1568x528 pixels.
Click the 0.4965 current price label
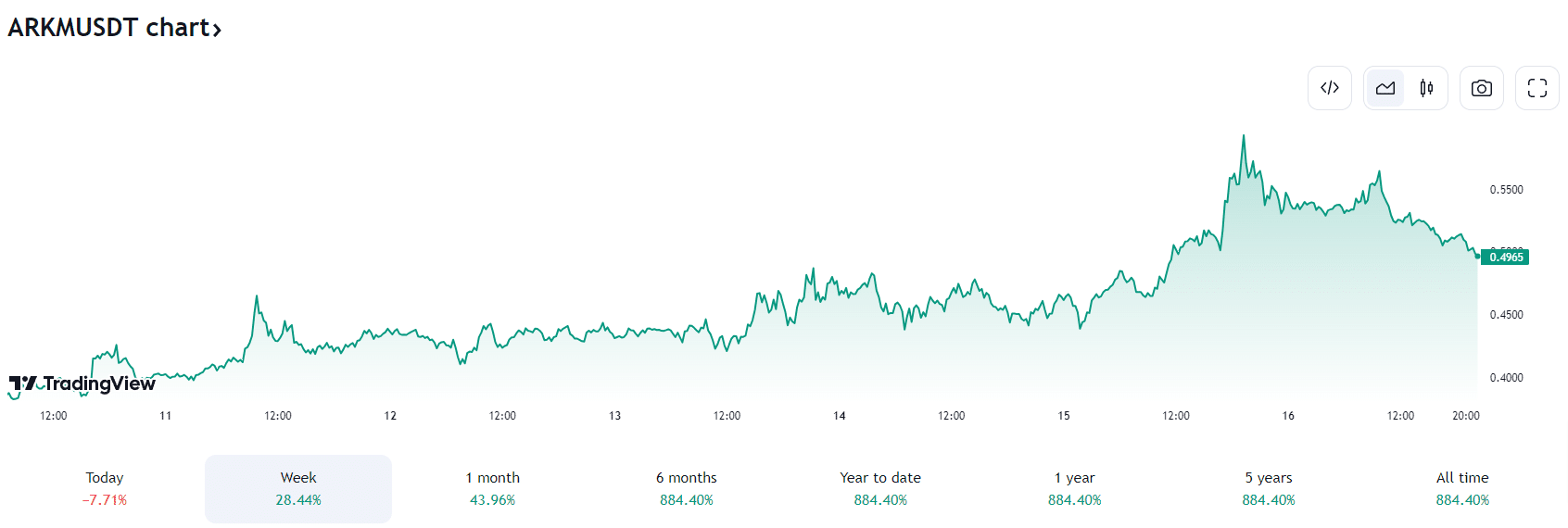1506,258
